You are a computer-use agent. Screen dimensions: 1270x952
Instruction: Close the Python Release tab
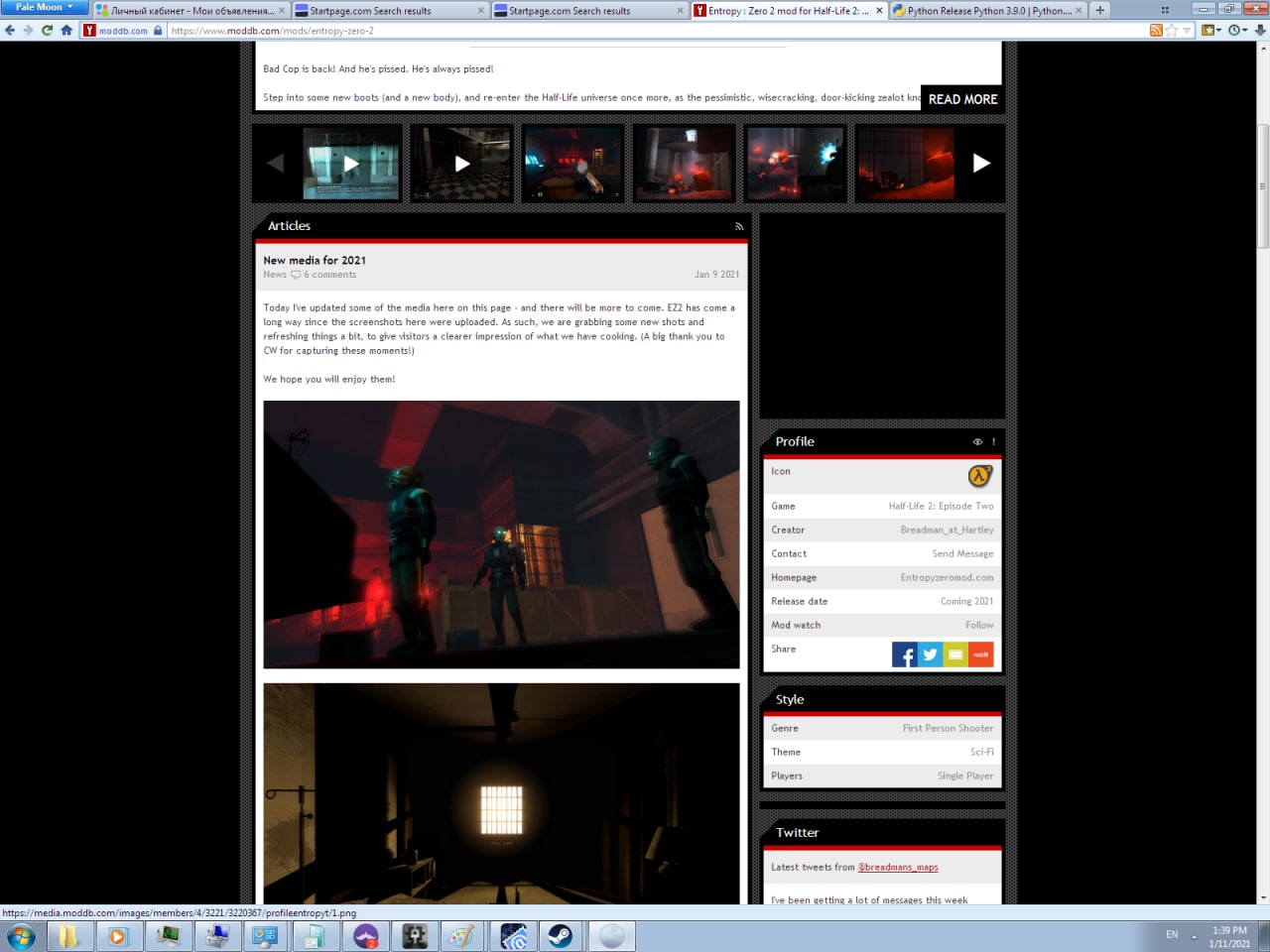point(1079,11)
